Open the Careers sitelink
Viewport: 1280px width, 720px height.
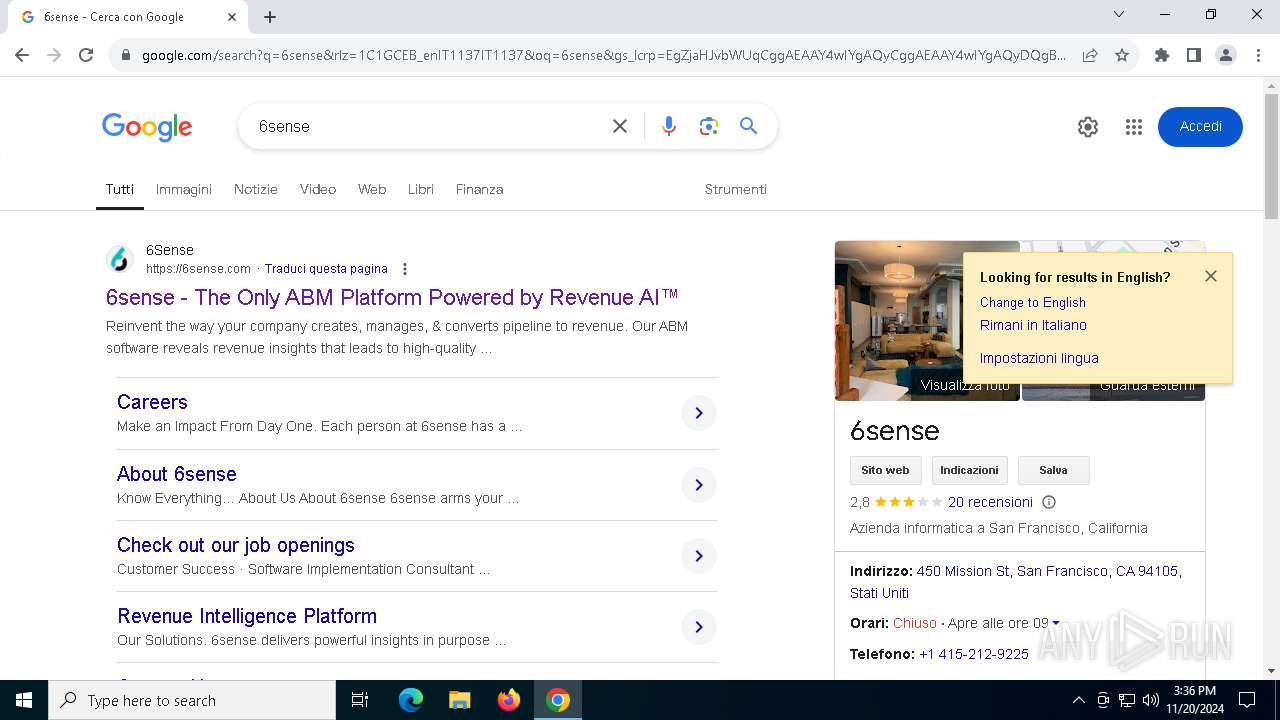[x=152, y=402]
